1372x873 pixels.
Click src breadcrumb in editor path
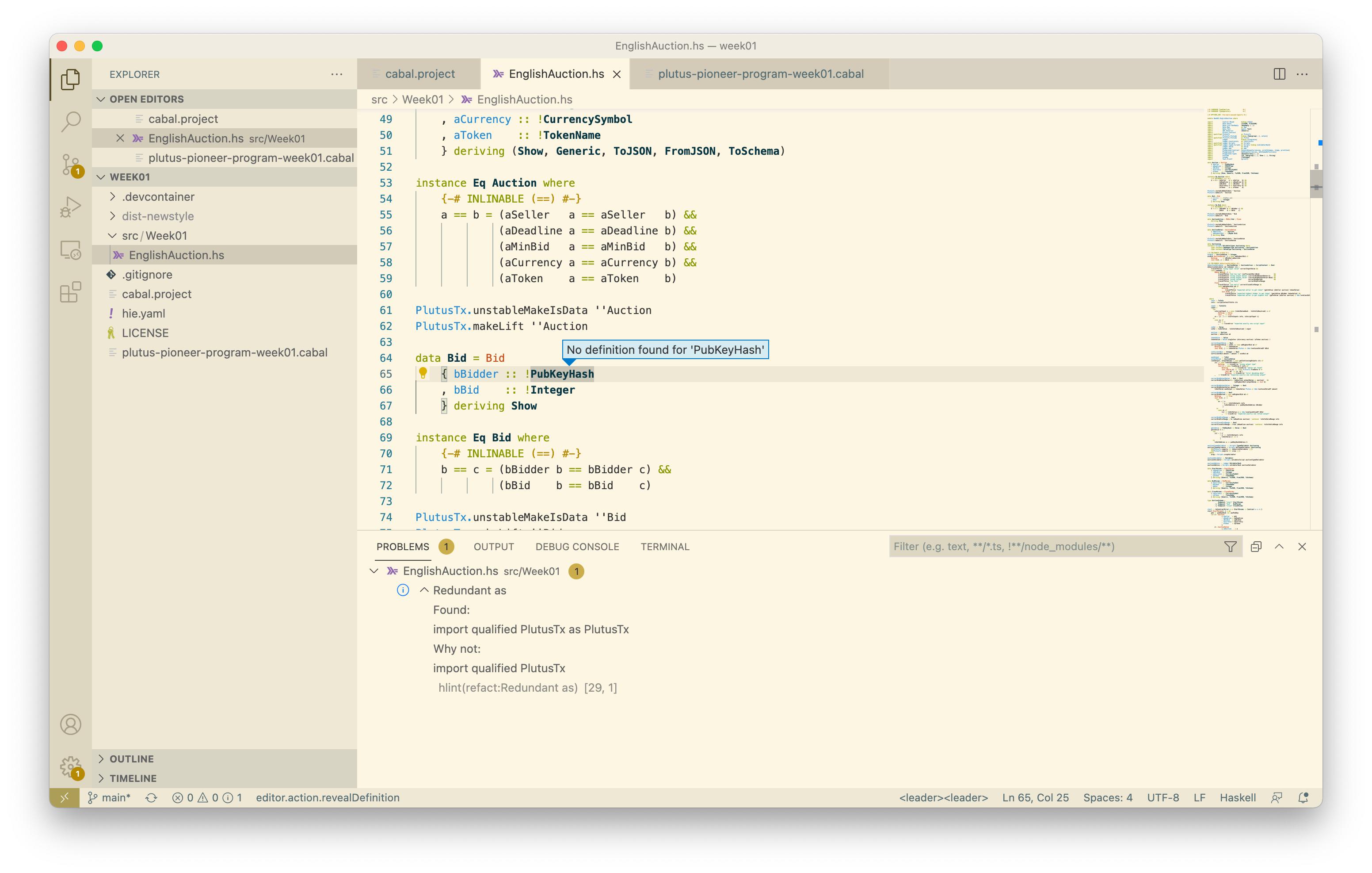379,99
